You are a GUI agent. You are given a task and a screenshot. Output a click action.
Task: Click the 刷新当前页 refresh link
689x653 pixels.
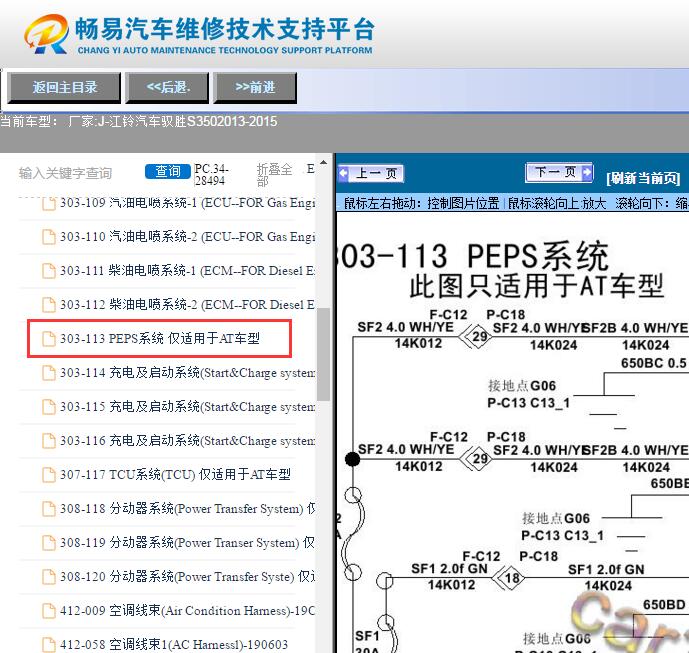(x=643, y=178)
